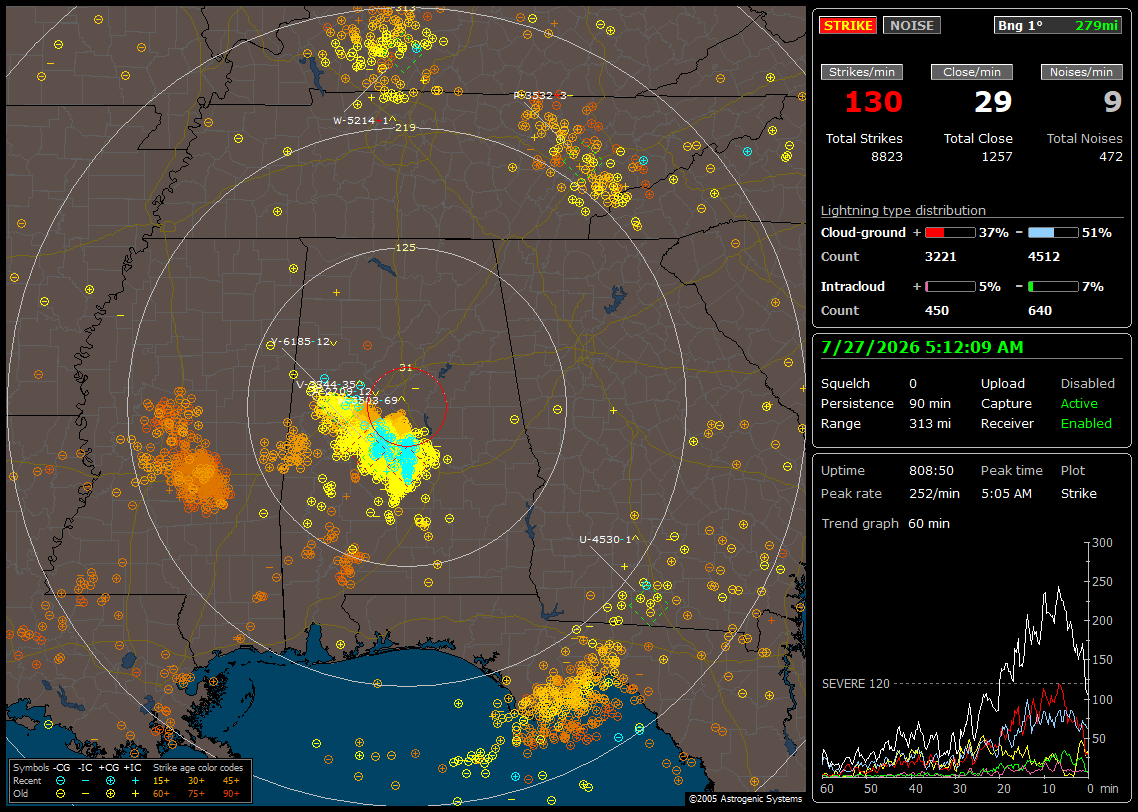
Task: Toggle the STRIKE indicator button
Action: tap(848, 25)
